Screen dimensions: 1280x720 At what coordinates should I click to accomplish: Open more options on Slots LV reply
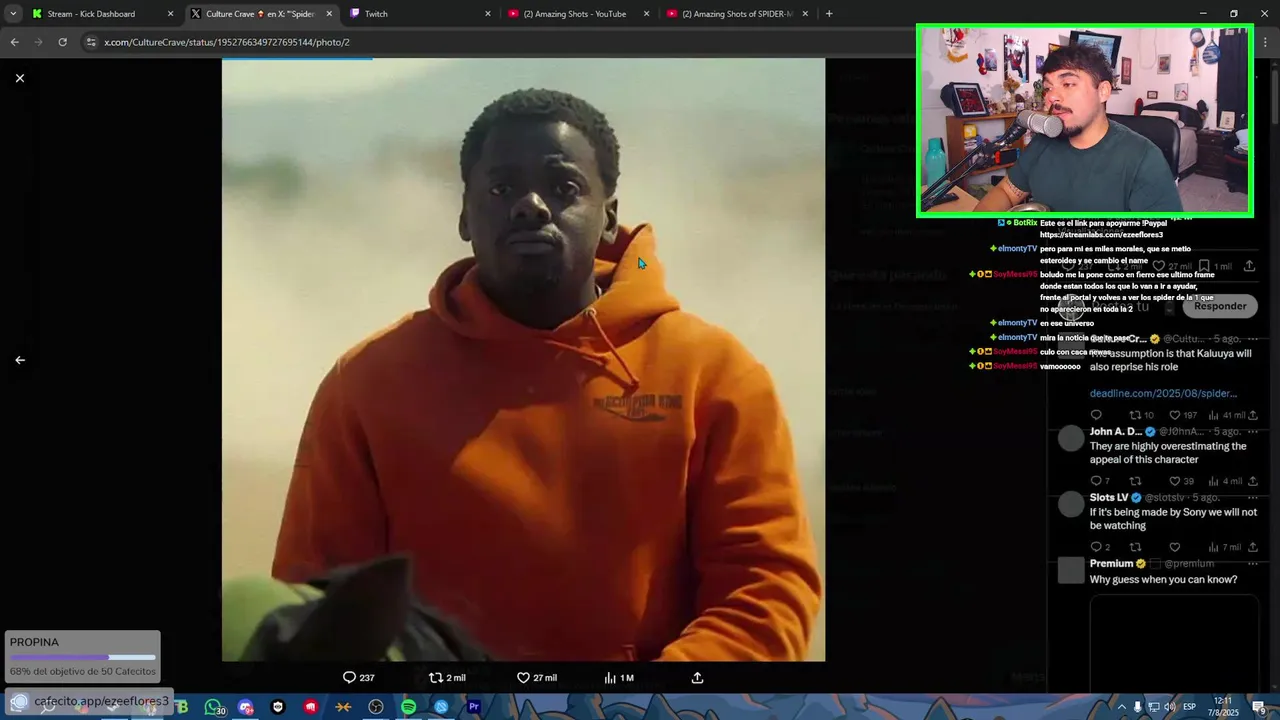point(1252,497)
